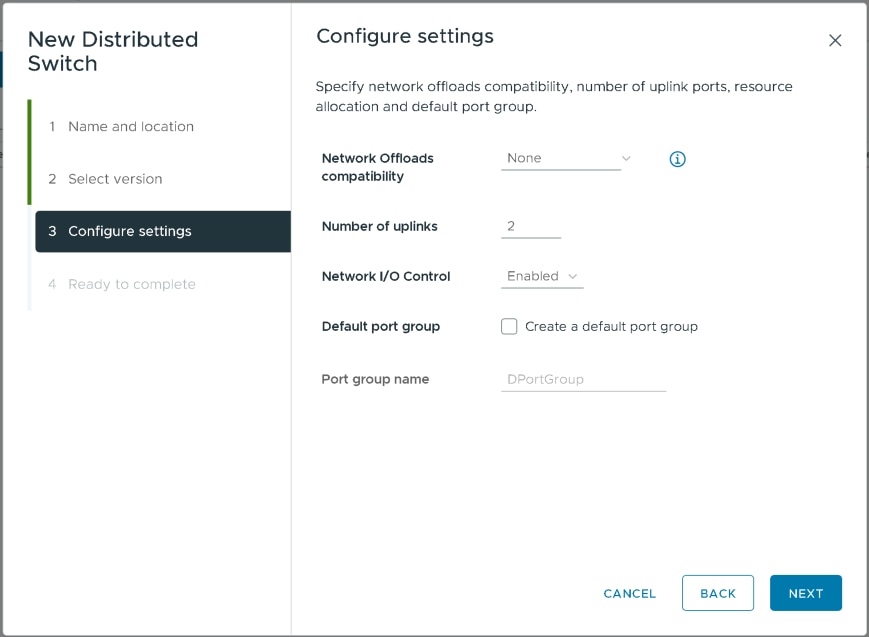Viewport: 869px width, 637px height.
Task: Select step 4 Ready to complete
Action: point(122,284)
